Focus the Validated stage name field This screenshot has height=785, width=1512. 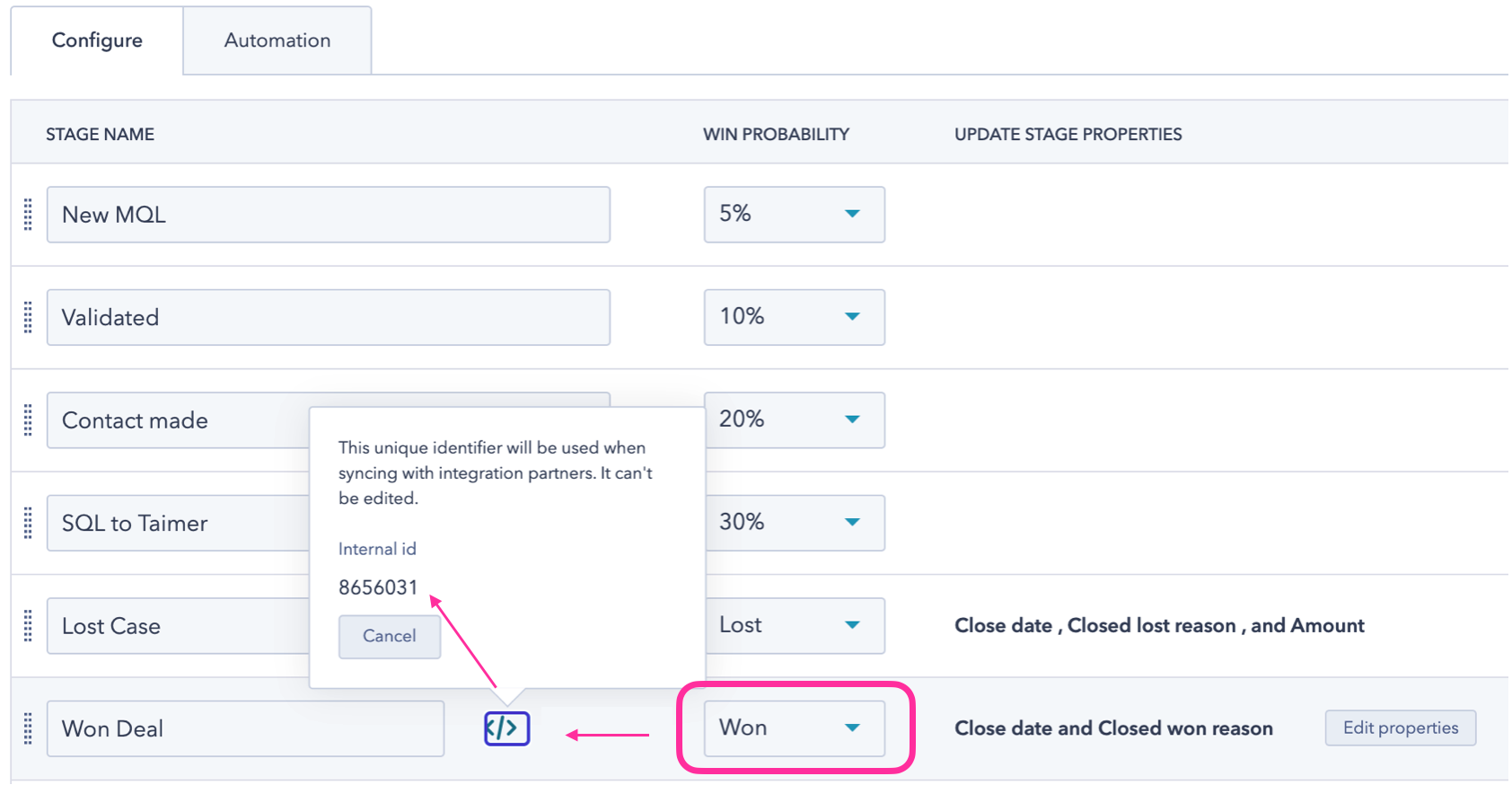point(328,317)
